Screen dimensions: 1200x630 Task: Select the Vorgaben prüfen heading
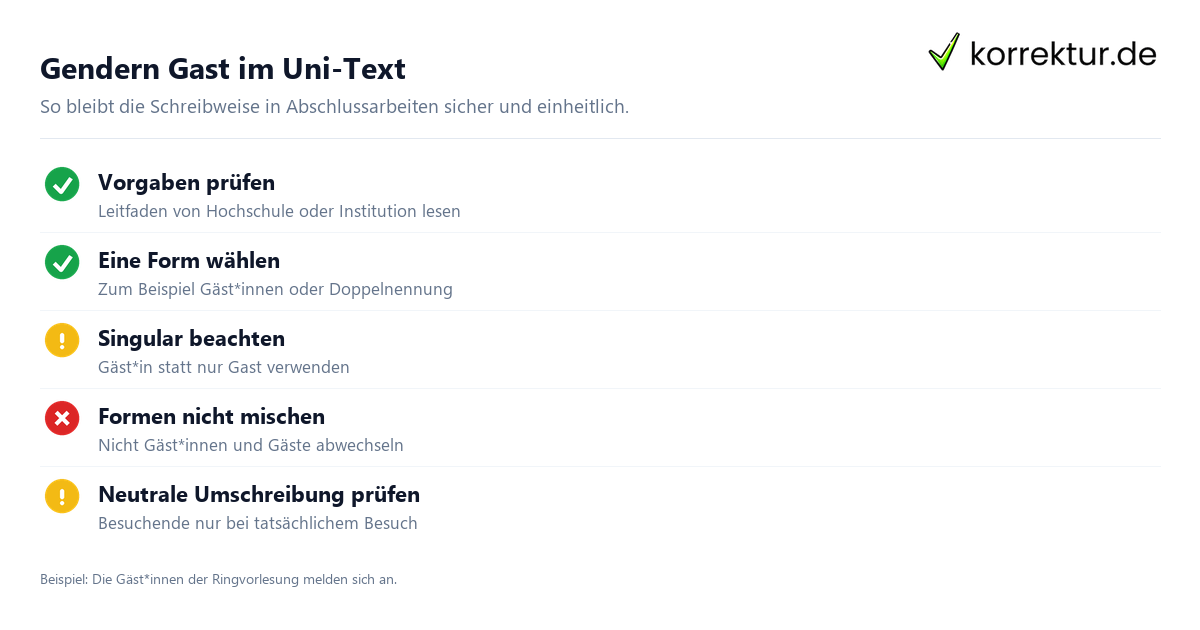click(186, 183)
